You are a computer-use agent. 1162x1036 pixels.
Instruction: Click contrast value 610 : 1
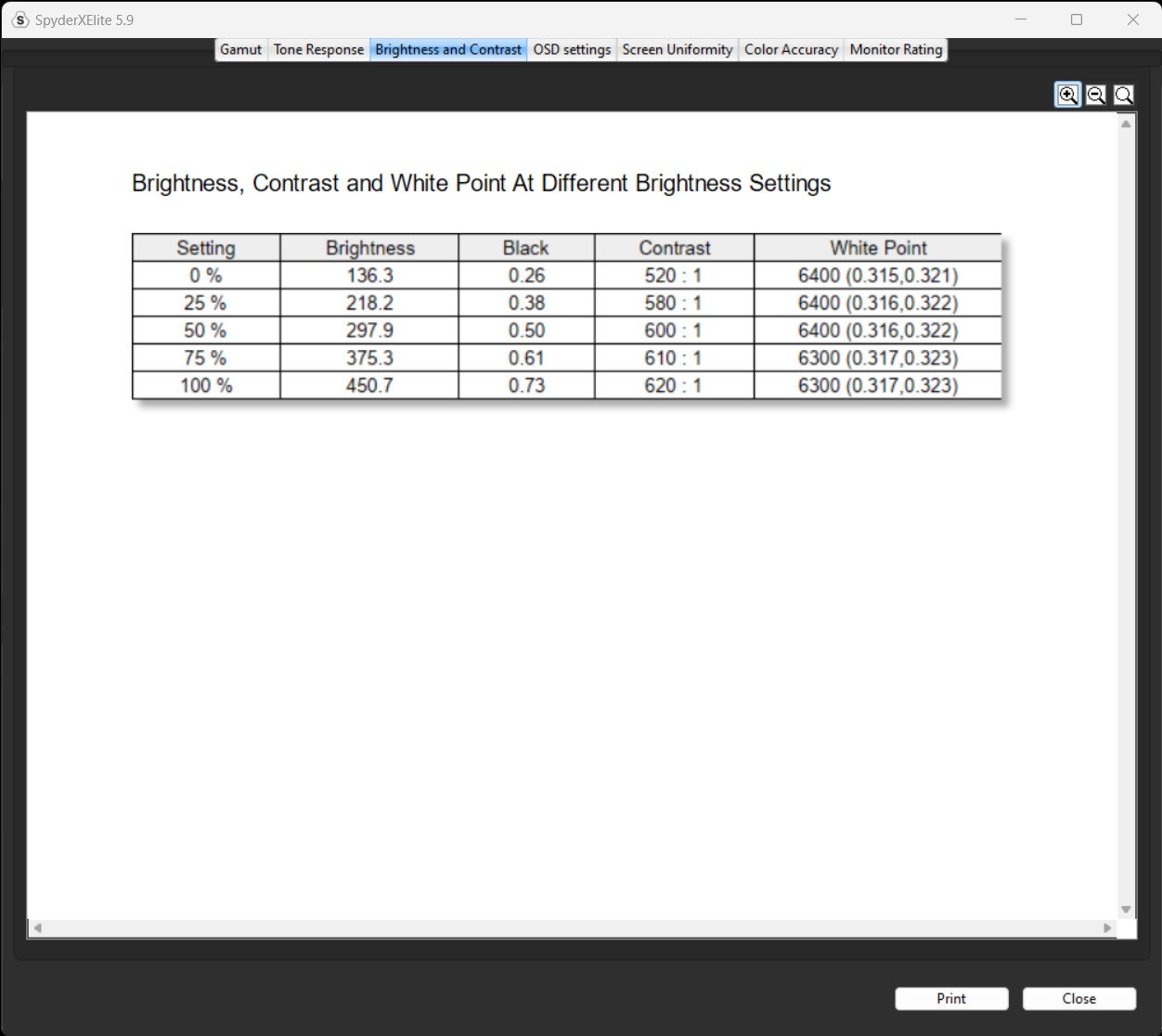tap(674, 358)
